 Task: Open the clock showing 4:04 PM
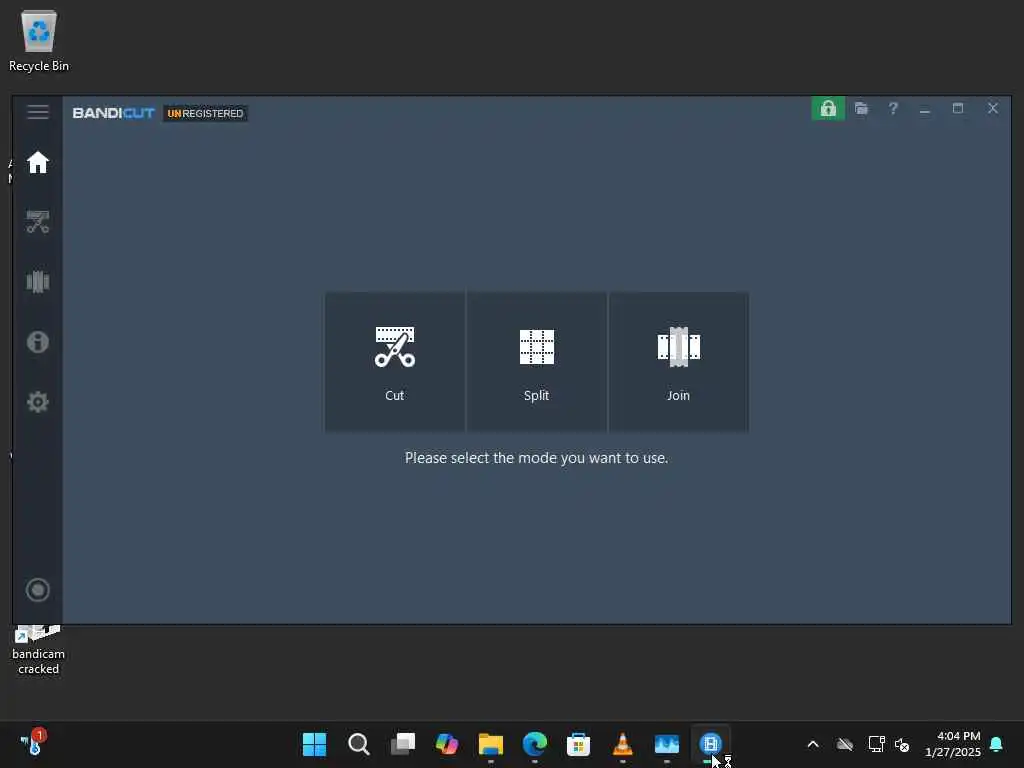pos(952,744)
